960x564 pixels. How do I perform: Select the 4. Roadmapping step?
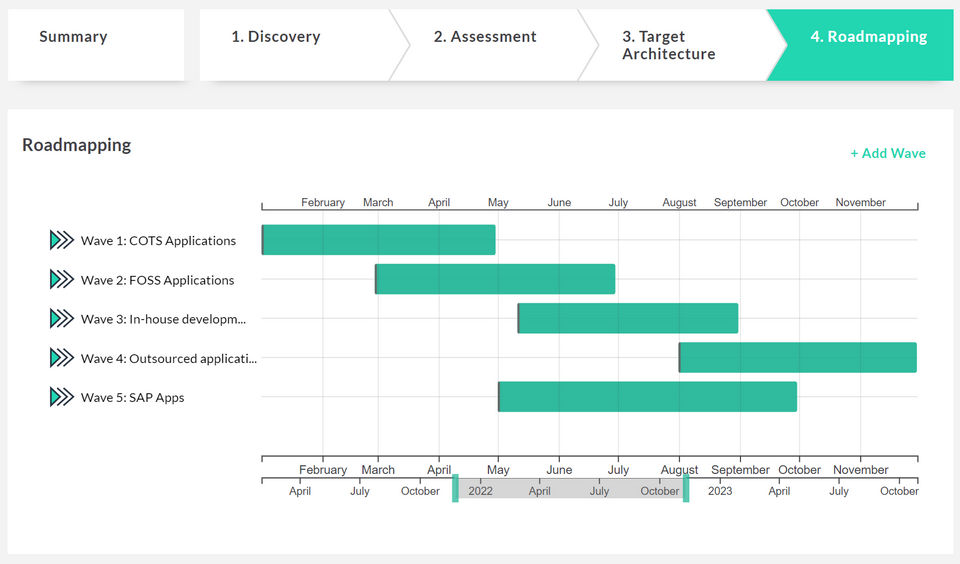click(x=868, y=37)
